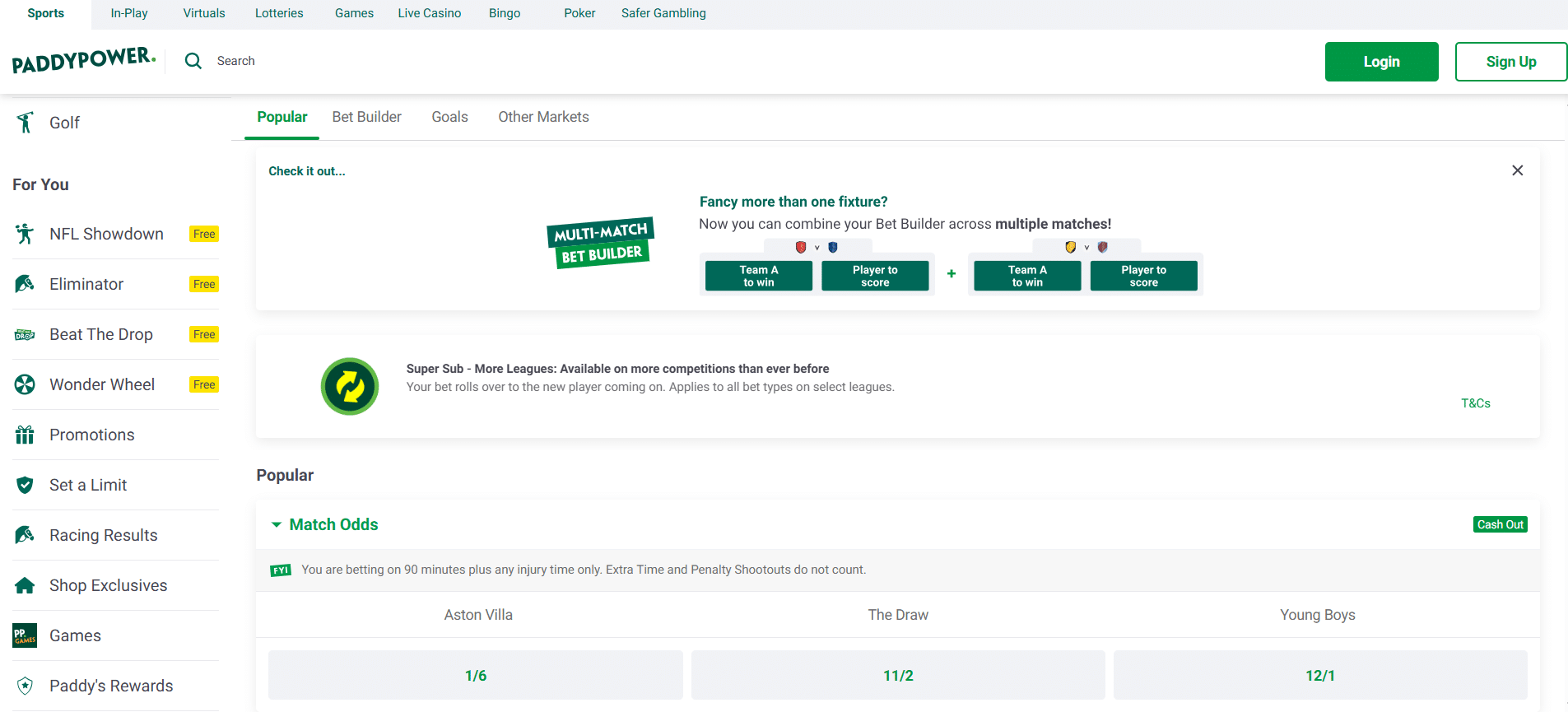The image size is (1568, 712).
Task: Click the 'For You' sidebar heading
Action: pyautogui.click(x=40, y=184)
